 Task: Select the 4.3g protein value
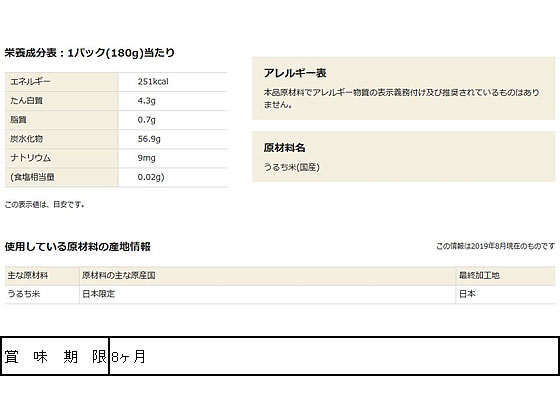(x=146, y=101)
